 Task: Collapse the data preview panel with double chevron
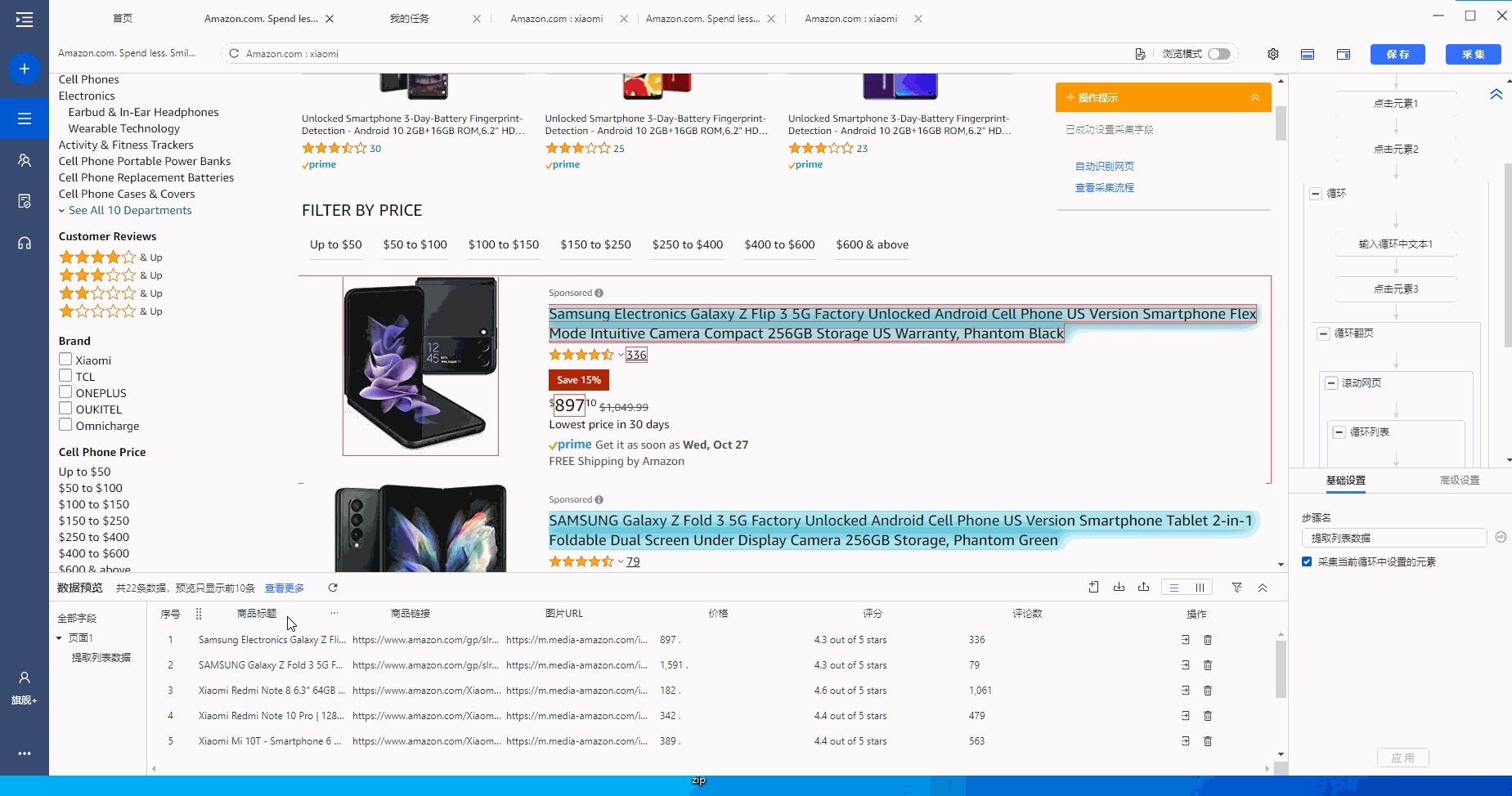(1263, 588)
